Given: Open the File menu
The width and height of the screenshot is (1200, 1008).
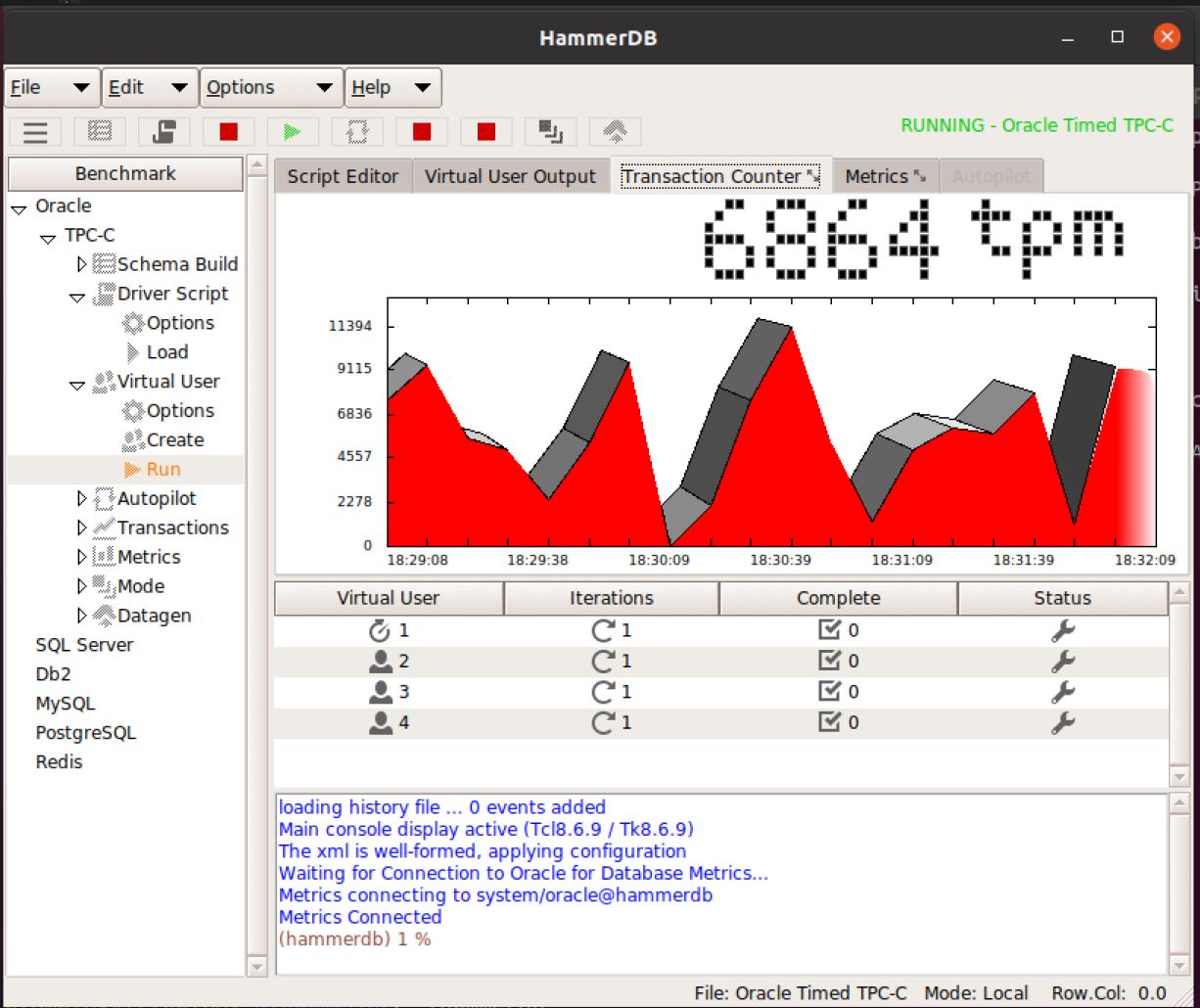Looking at the screenshot, I should 51,88.
